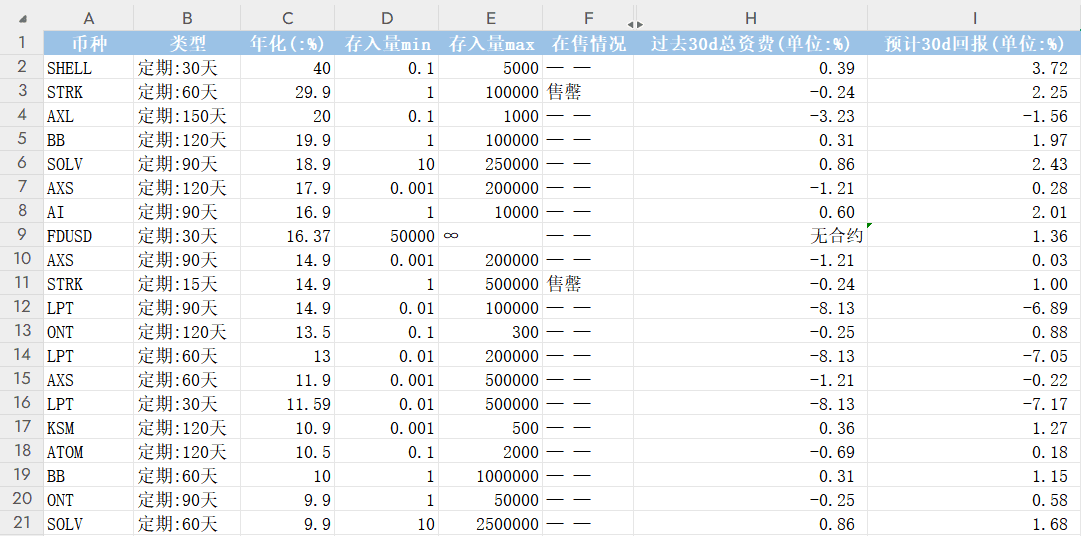Click the 定期:150天 cell

pyautogui.click(x=187, y=116)
